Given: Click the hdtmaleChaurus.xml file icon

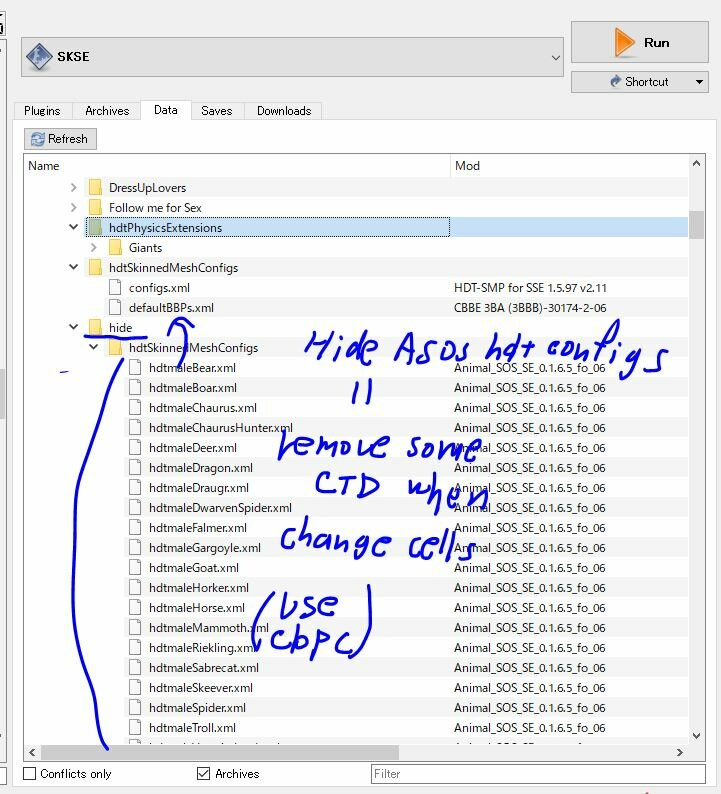Looking at the screenshot, I should click(135, 408).
